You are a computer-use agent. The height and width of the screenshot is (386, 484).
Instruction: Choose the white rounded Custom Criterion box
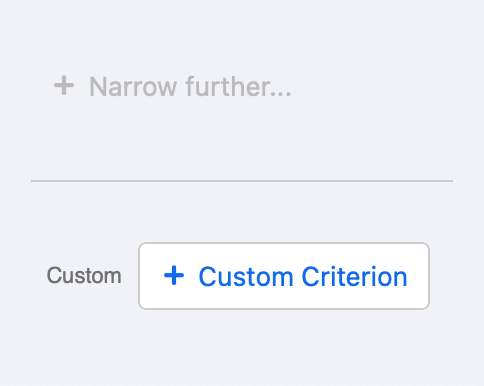pos(284,276)
